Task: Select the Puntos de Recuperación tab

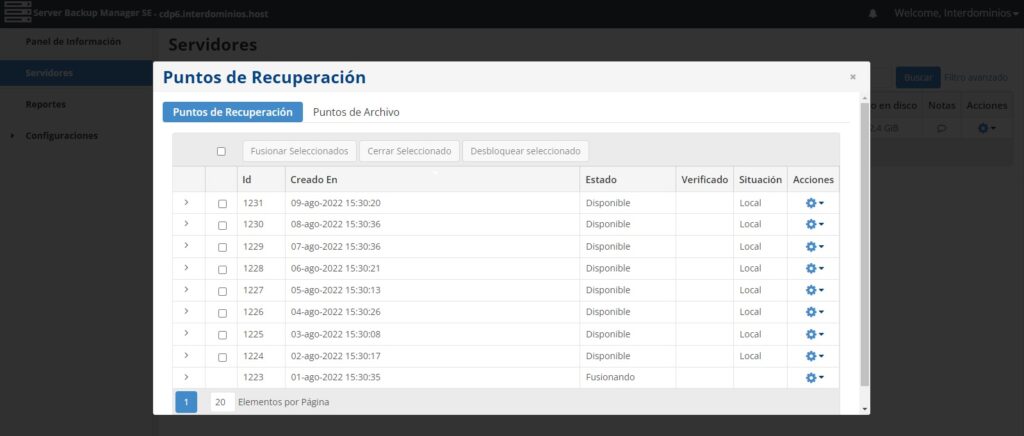Action: point(232,112)
